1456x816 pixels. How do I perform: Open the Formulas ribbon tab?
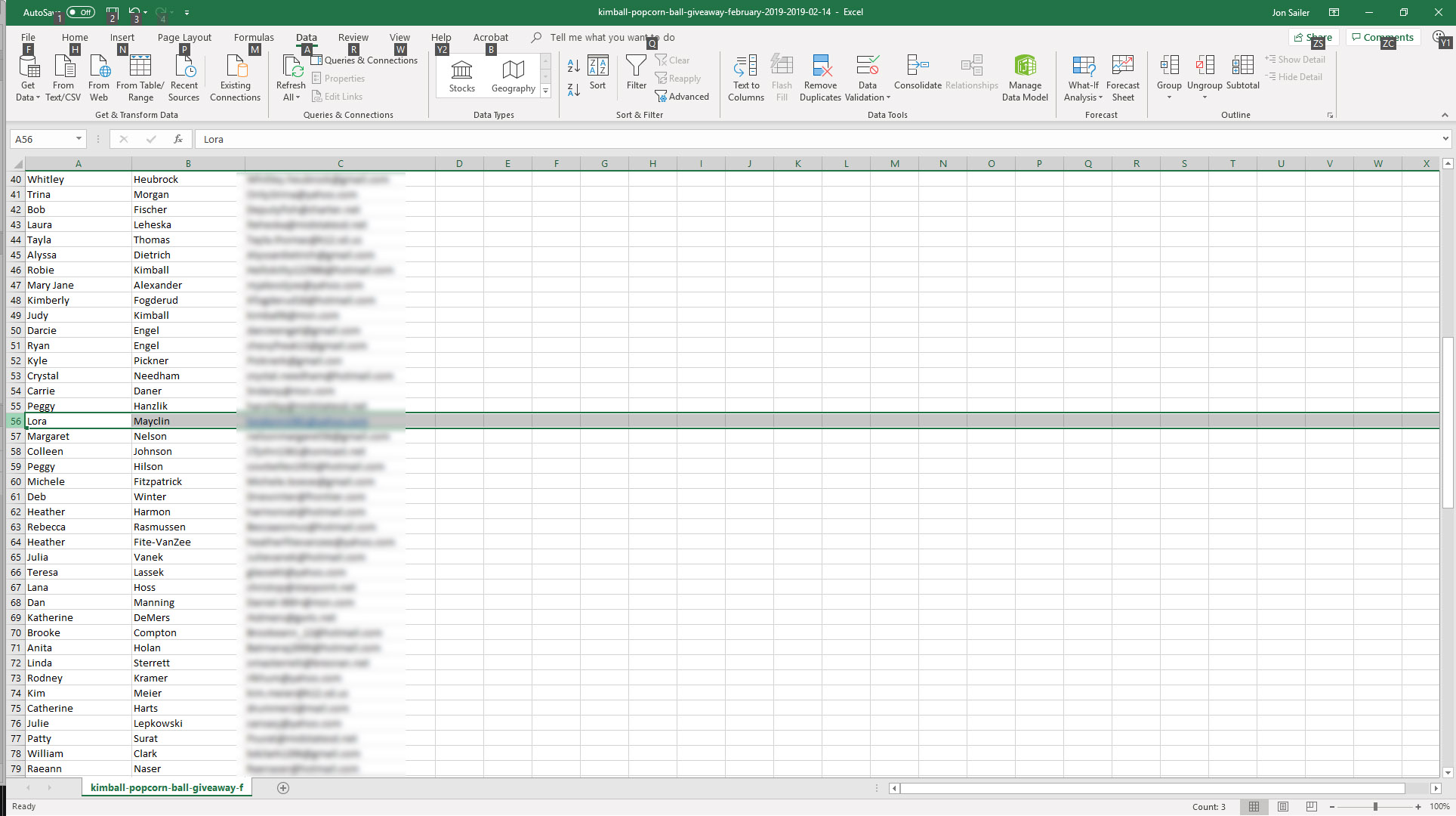254,37
